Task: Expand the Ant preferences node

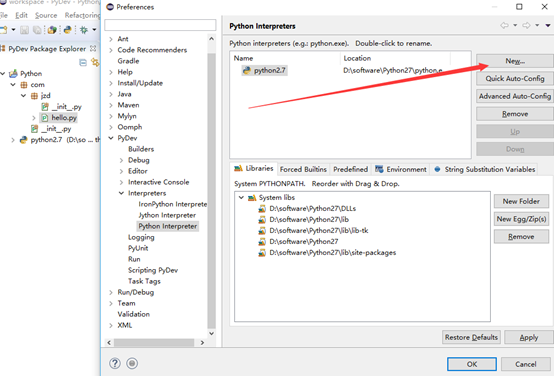Action: 111,39
